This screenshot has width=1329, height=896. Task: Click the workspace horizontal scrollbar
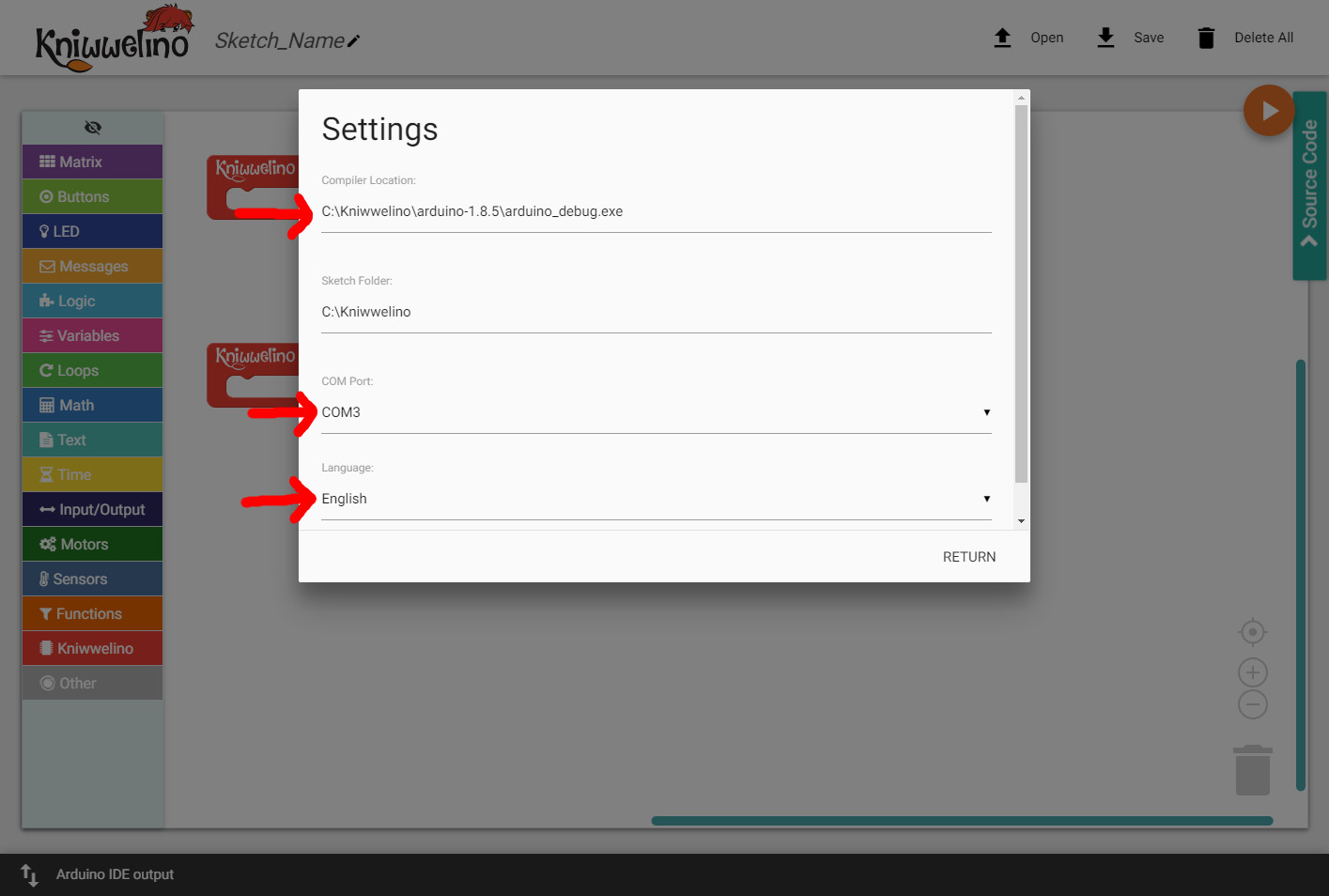tap(962, 821)
